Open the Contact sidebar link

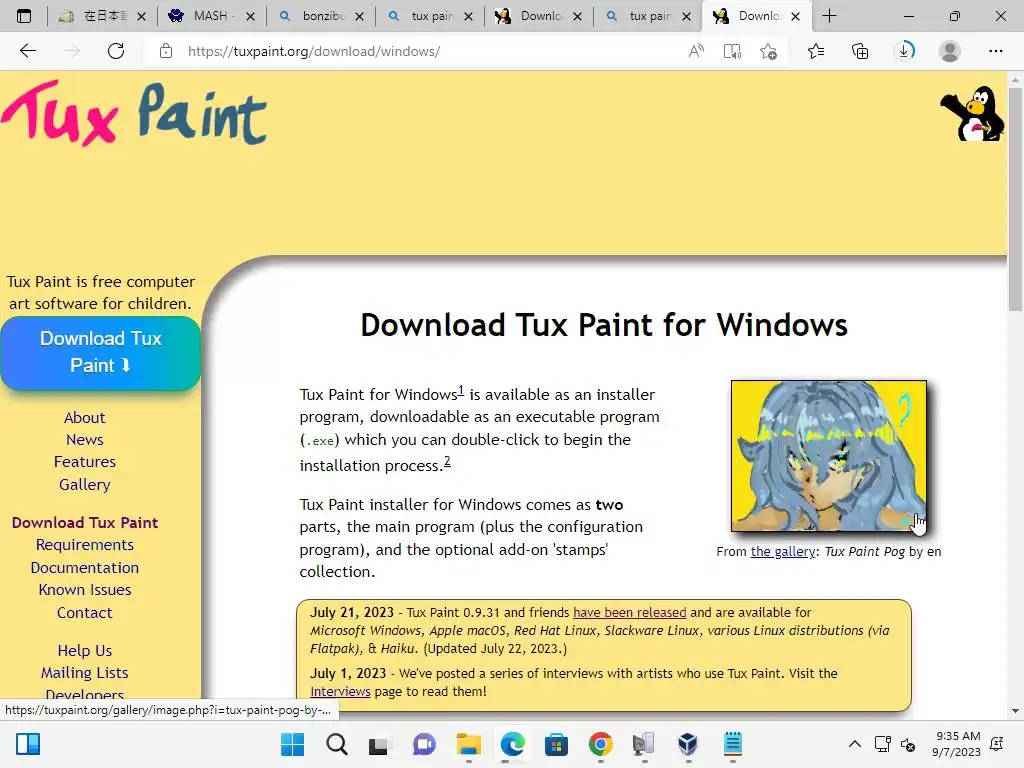(84, 613)
